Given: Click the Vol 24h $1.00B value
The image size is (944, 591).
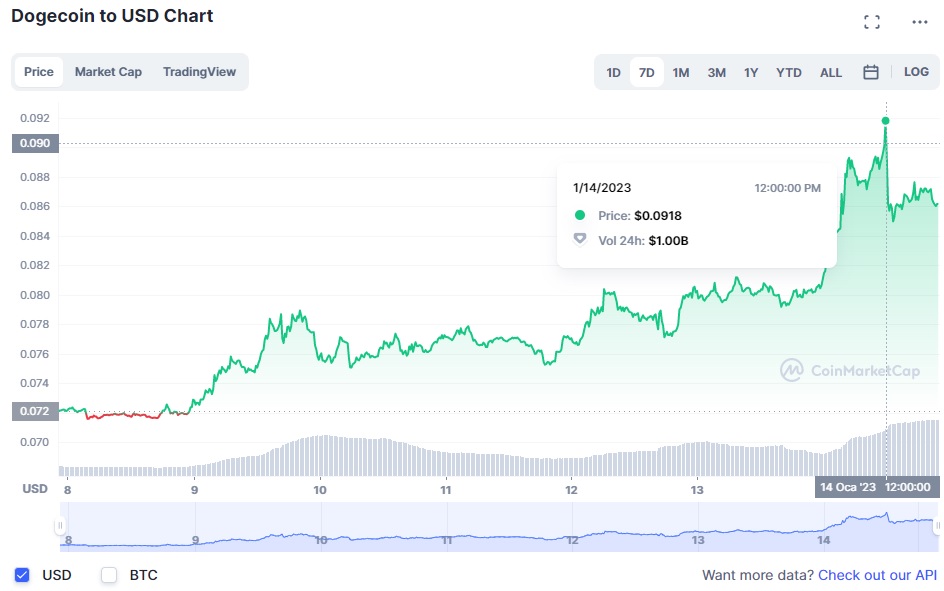Looking at the screenshot, I should click(x=668, y=241).
